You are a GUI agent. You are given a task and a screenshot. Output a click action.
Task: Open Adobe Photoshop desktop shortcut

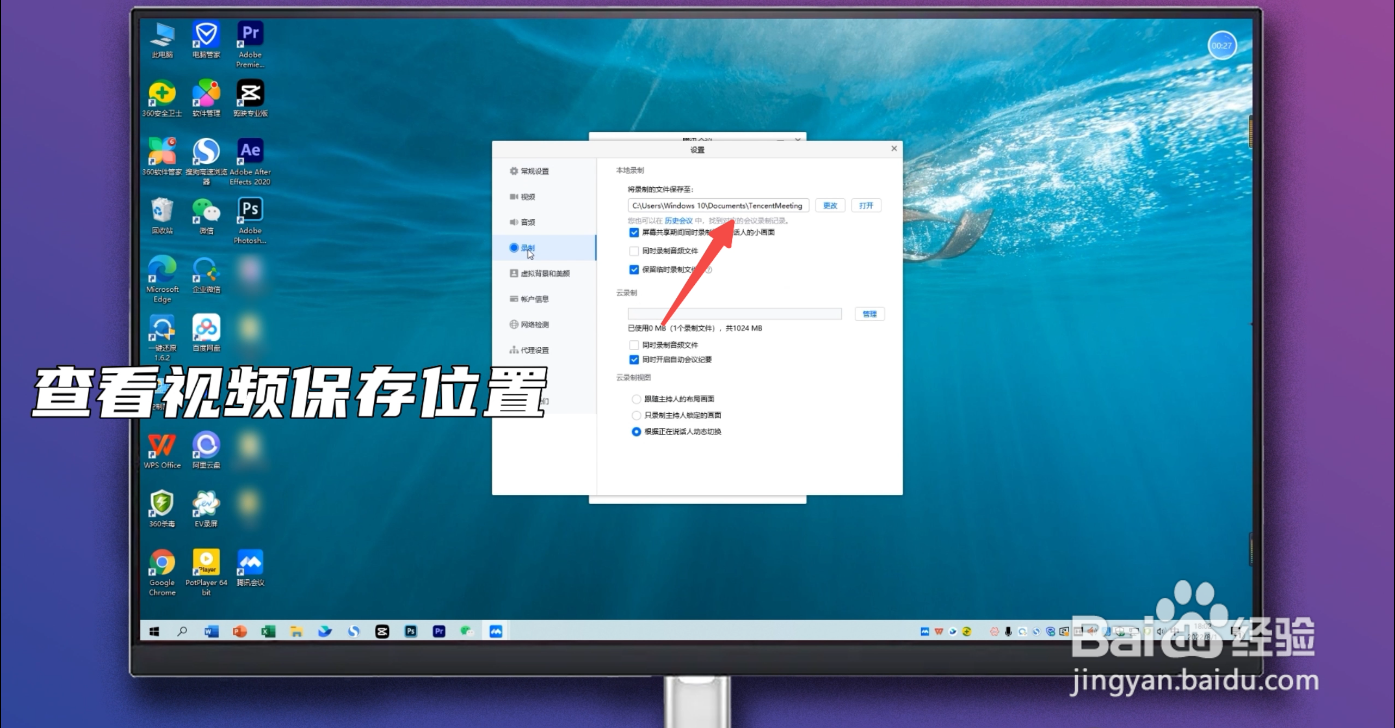click(250, 220)
